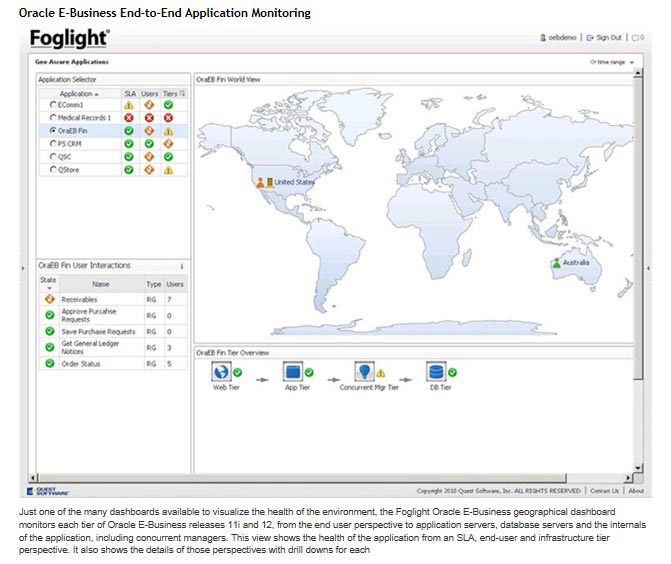Select the EComm1 application radio button
Image resolution: width=671 pixels, height=564 pixels.
pos(53,104)
